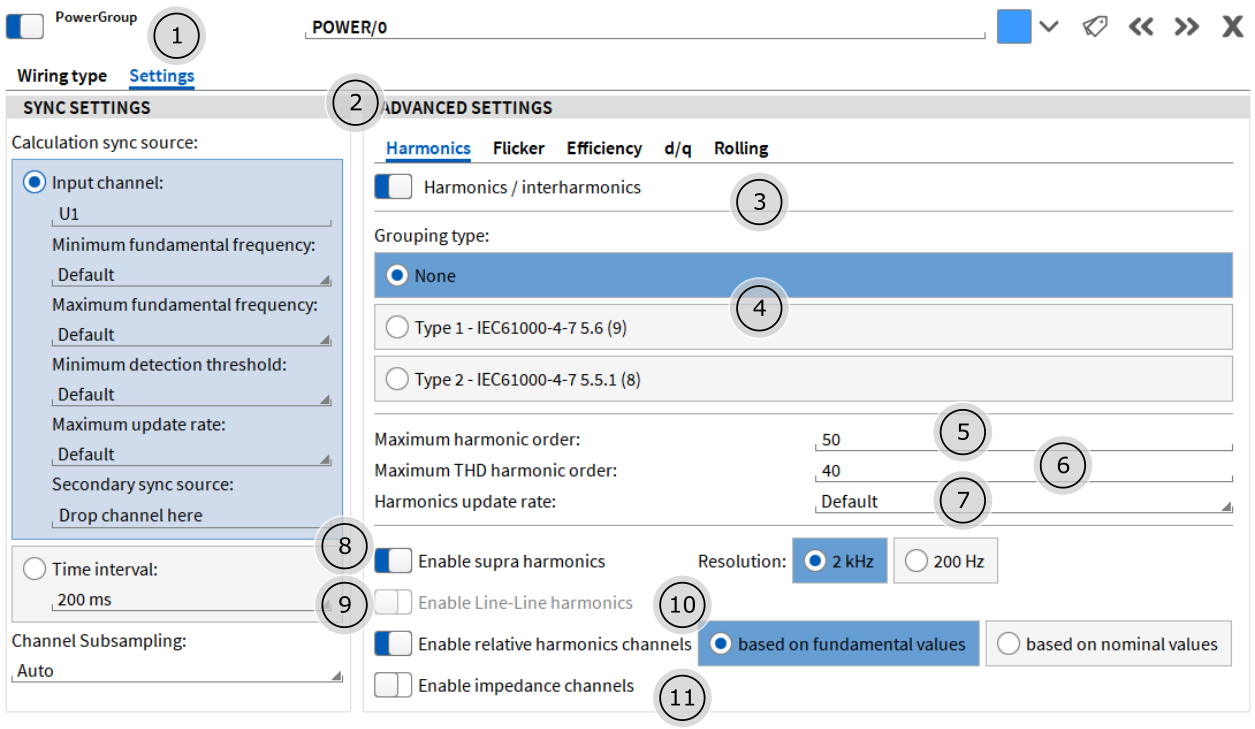Open the Harmonics tab
The width and height of the screenshot is (1255, 729).
[428, 148]
